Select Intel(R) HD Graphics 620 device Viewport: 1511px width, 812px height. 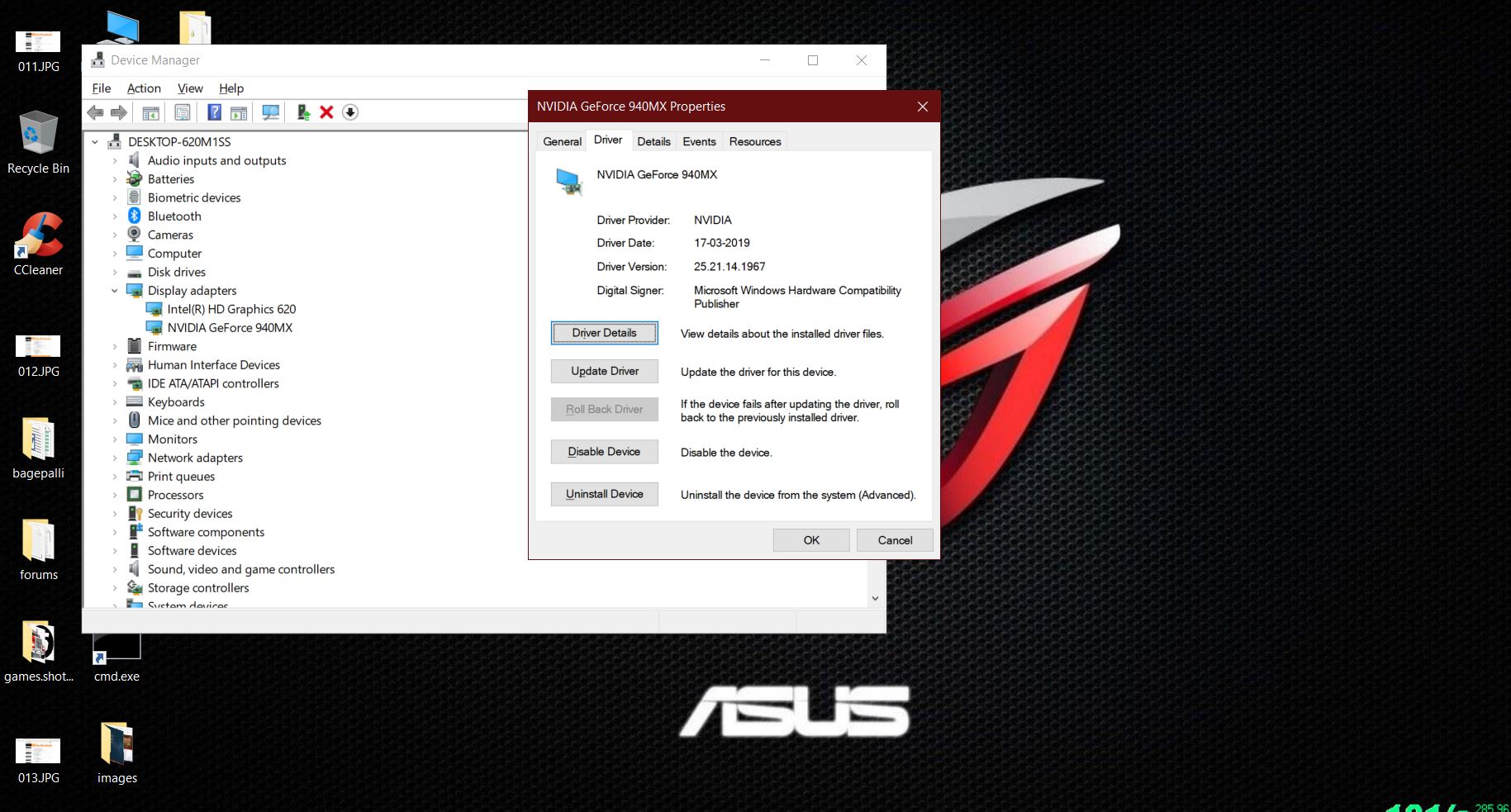click(221, 309)
